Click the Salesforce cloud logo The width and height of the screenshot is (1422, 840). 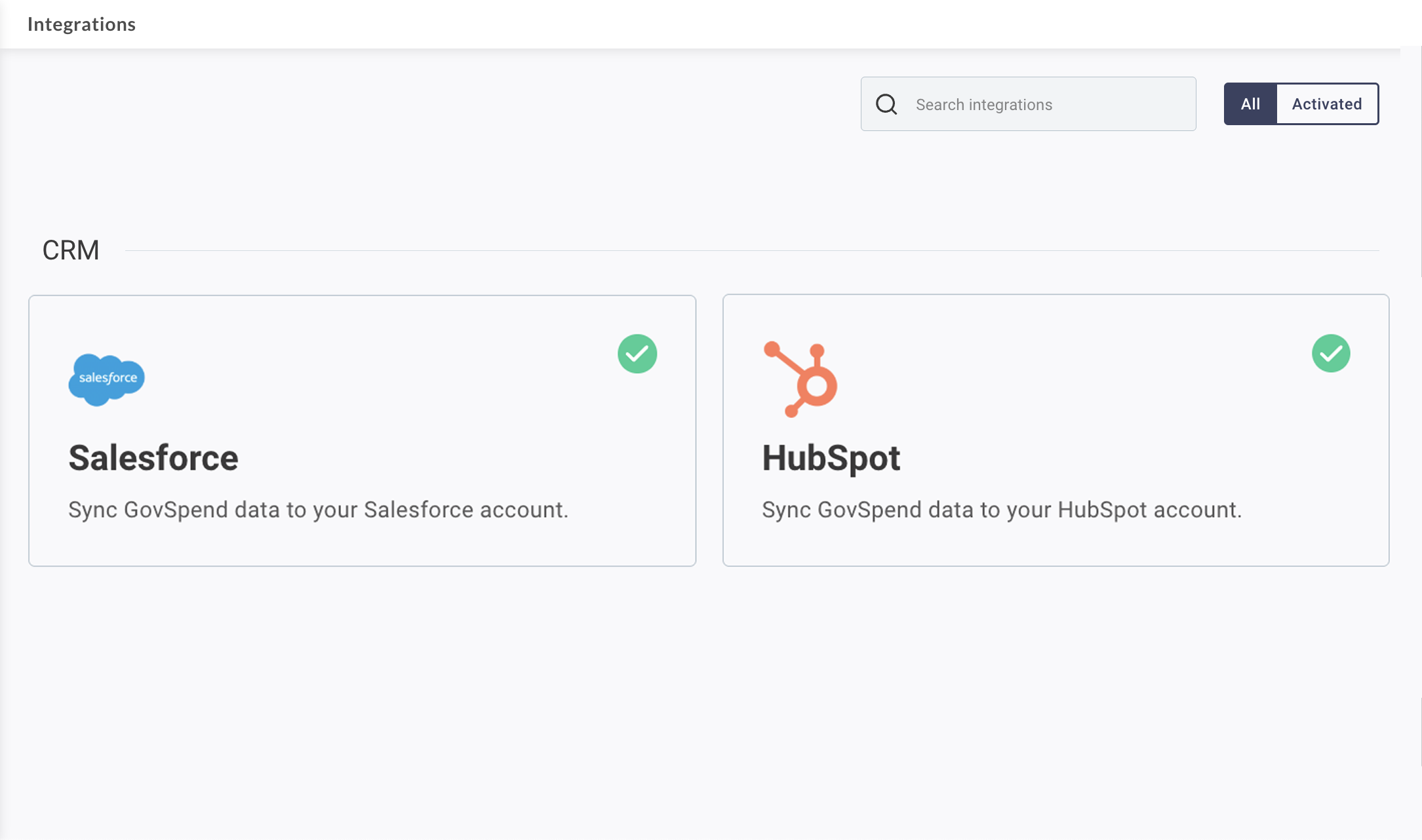tap(106, 379)
